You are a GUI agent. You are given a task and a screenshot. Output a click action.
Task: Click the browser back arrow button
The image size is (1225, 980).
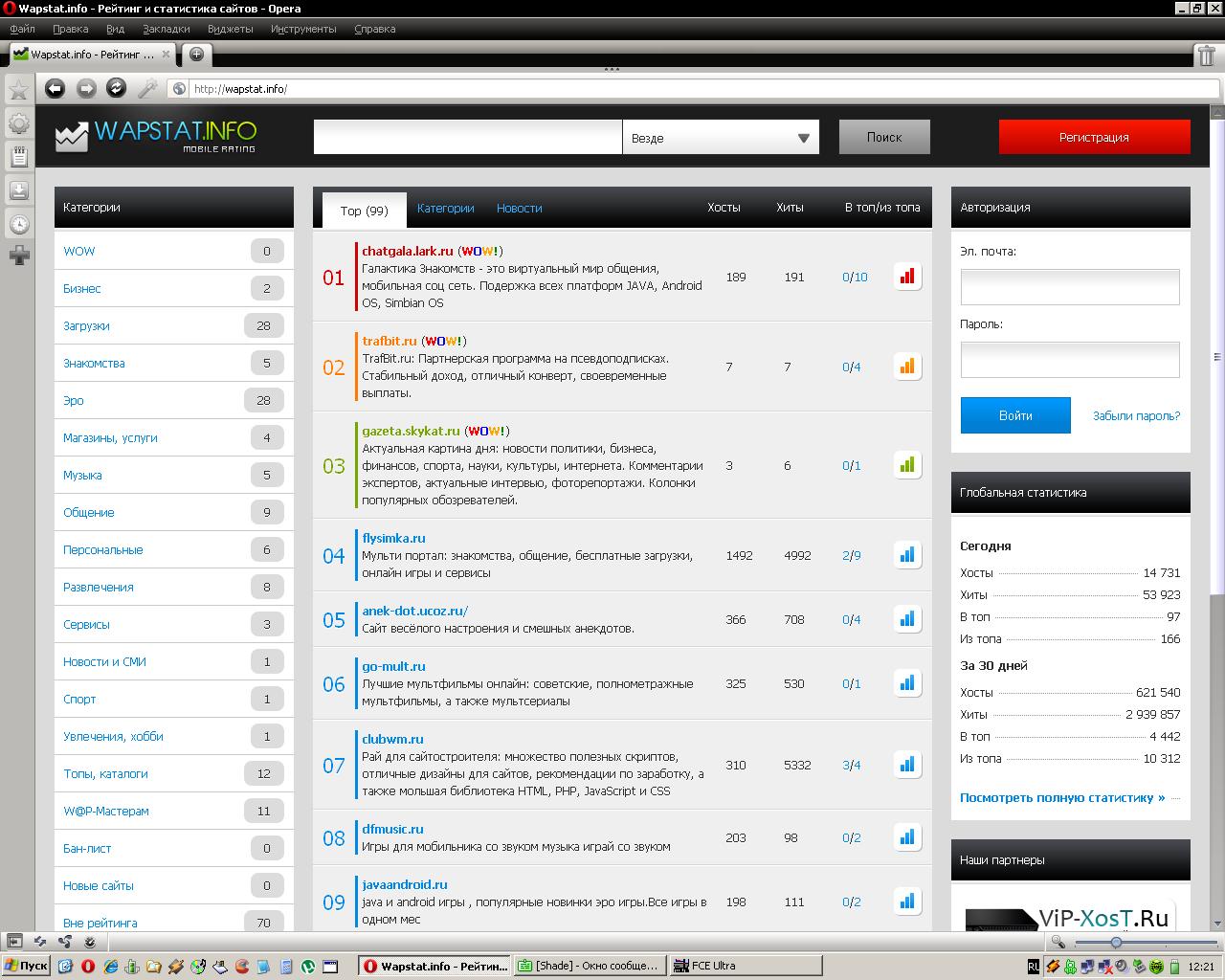pos(56,88)
